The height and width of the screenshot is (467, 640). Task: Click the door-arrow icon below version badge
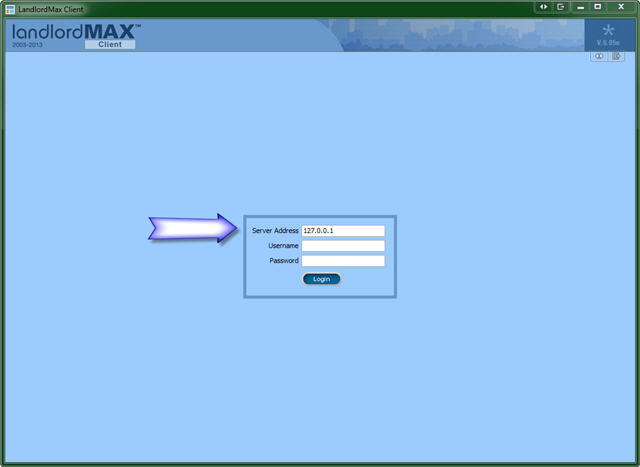tap(616, 56)
